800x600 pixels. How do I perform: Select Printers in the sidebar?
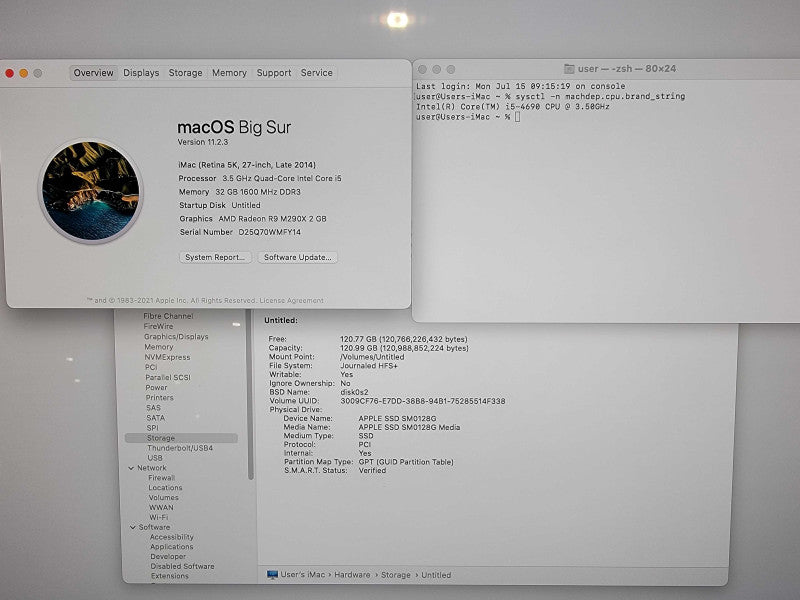pos(159,398)
